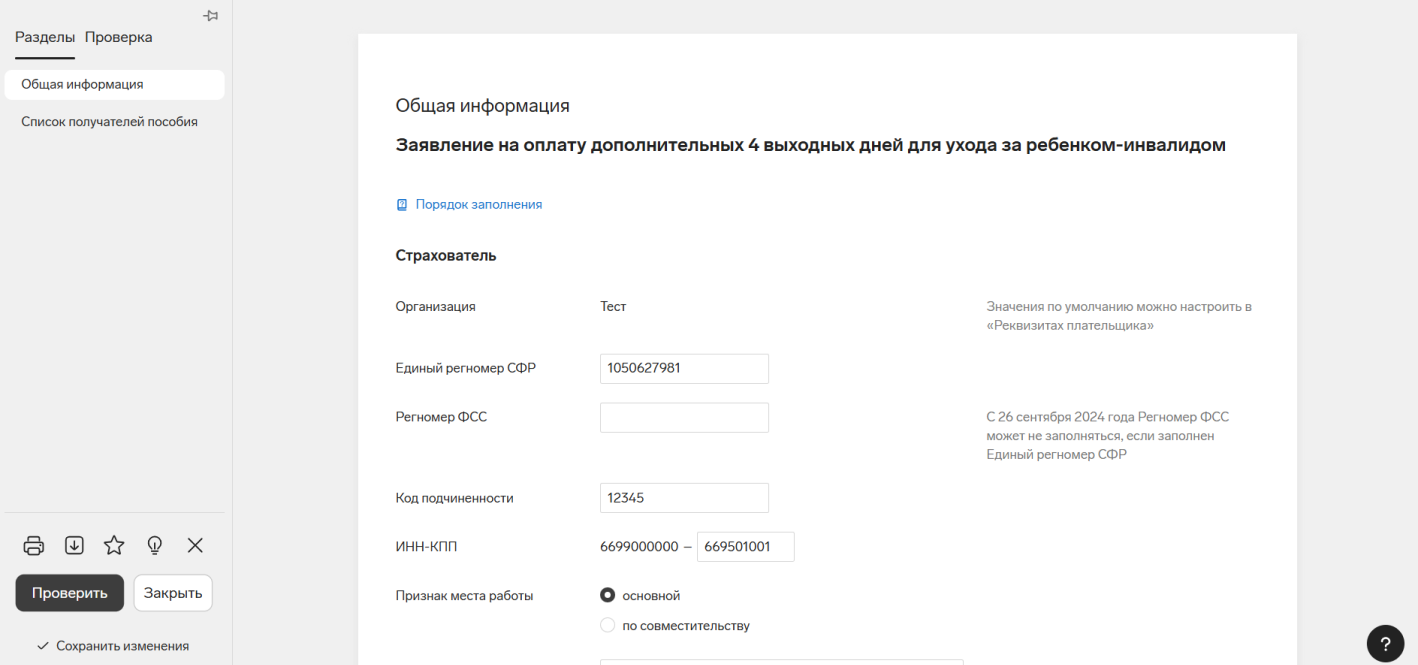The image size is (1418, 665).
Task: Pin the sidebar with the pin icon
Action: click(x=210, y=16)
